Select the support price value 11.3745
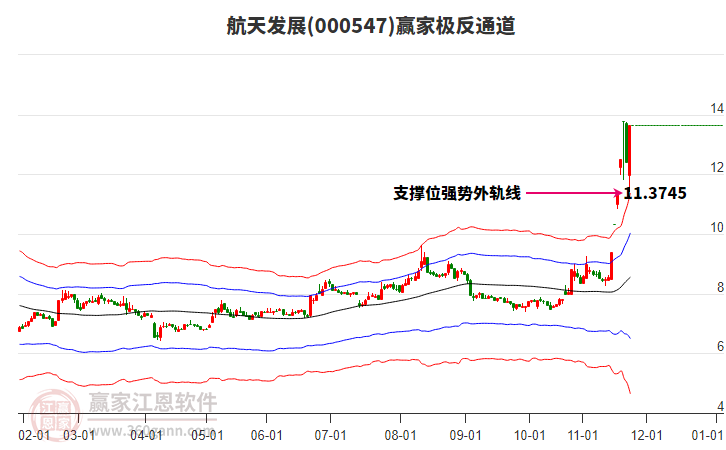The height and width of the screenshot is (450, 726). (655, 193)
